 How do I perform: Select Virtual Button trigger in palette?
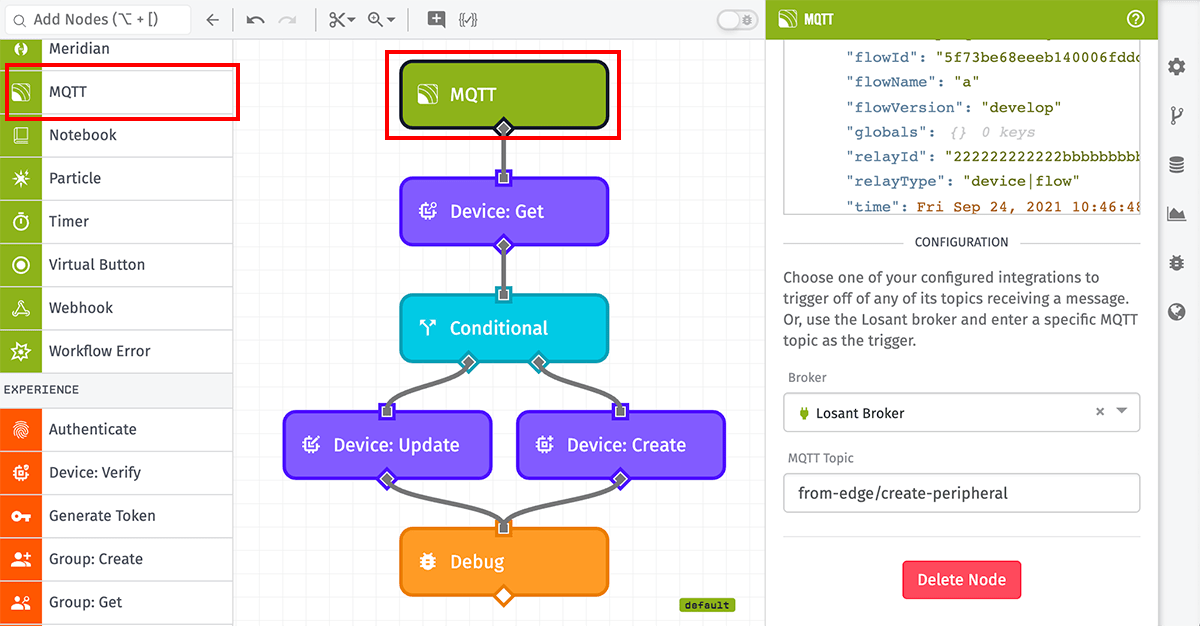pos(116,265)
